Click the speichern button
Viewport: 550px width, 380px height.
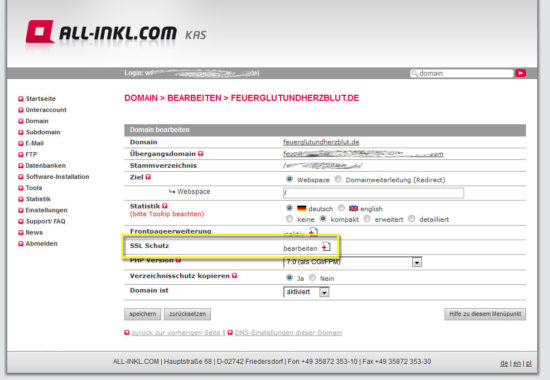pos(142,314)
